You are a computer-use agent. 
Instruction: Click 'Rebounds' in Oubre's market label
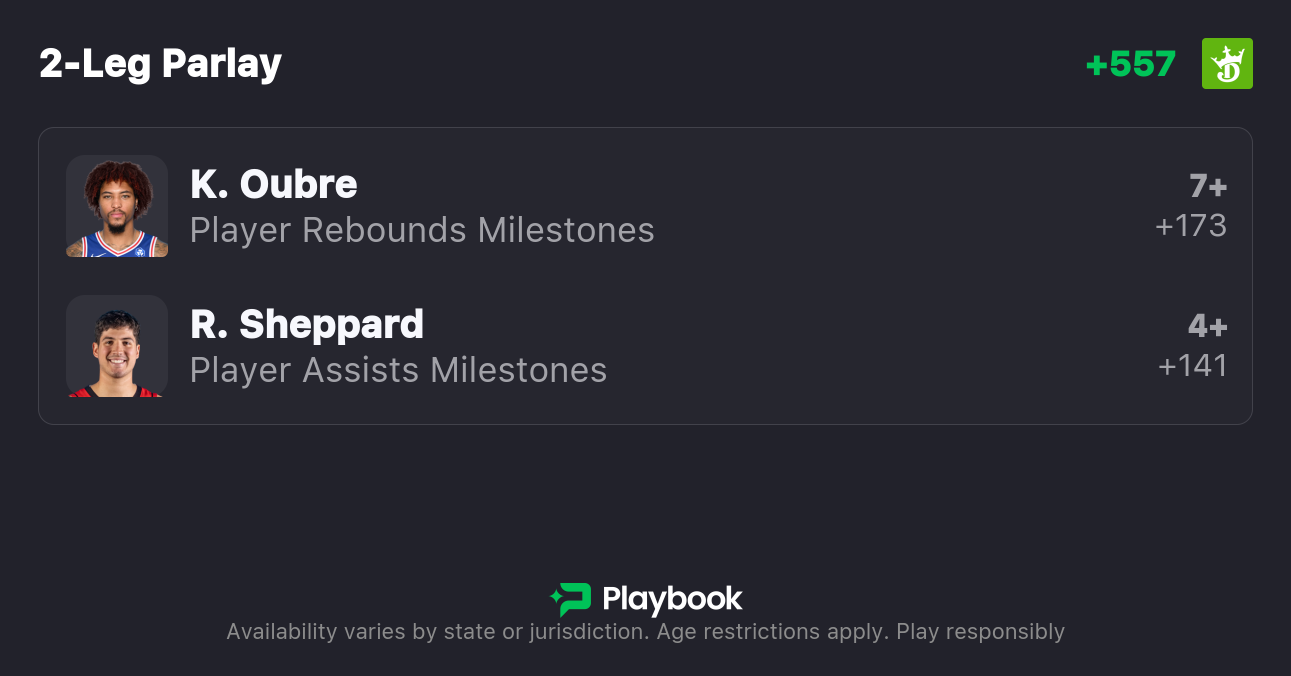click(384, 230)
